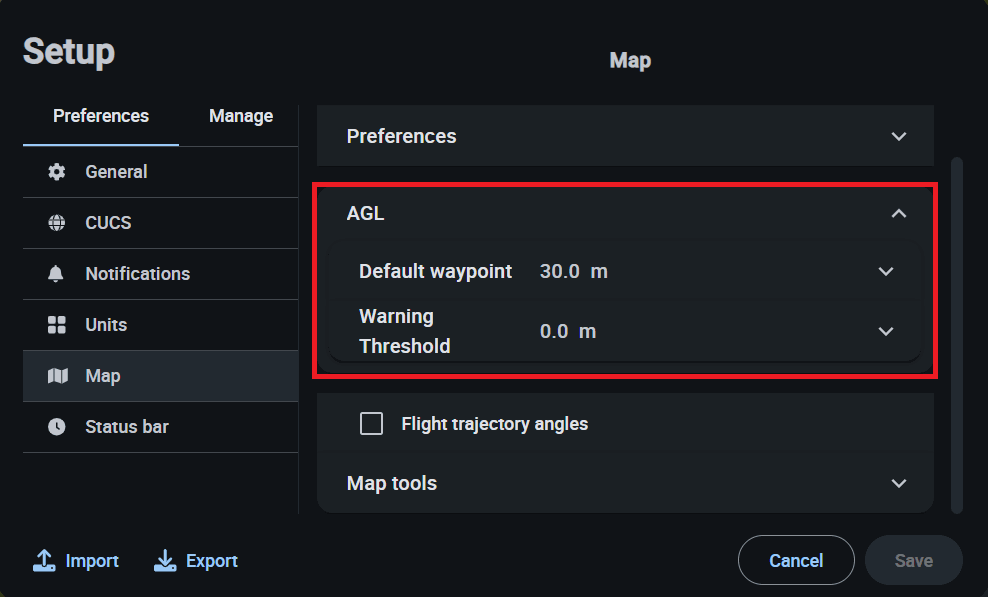The width and height of the screenshot is (988, 597).
Task: Open Warning Threshold unit dropdown
Action: click(885, 331)
